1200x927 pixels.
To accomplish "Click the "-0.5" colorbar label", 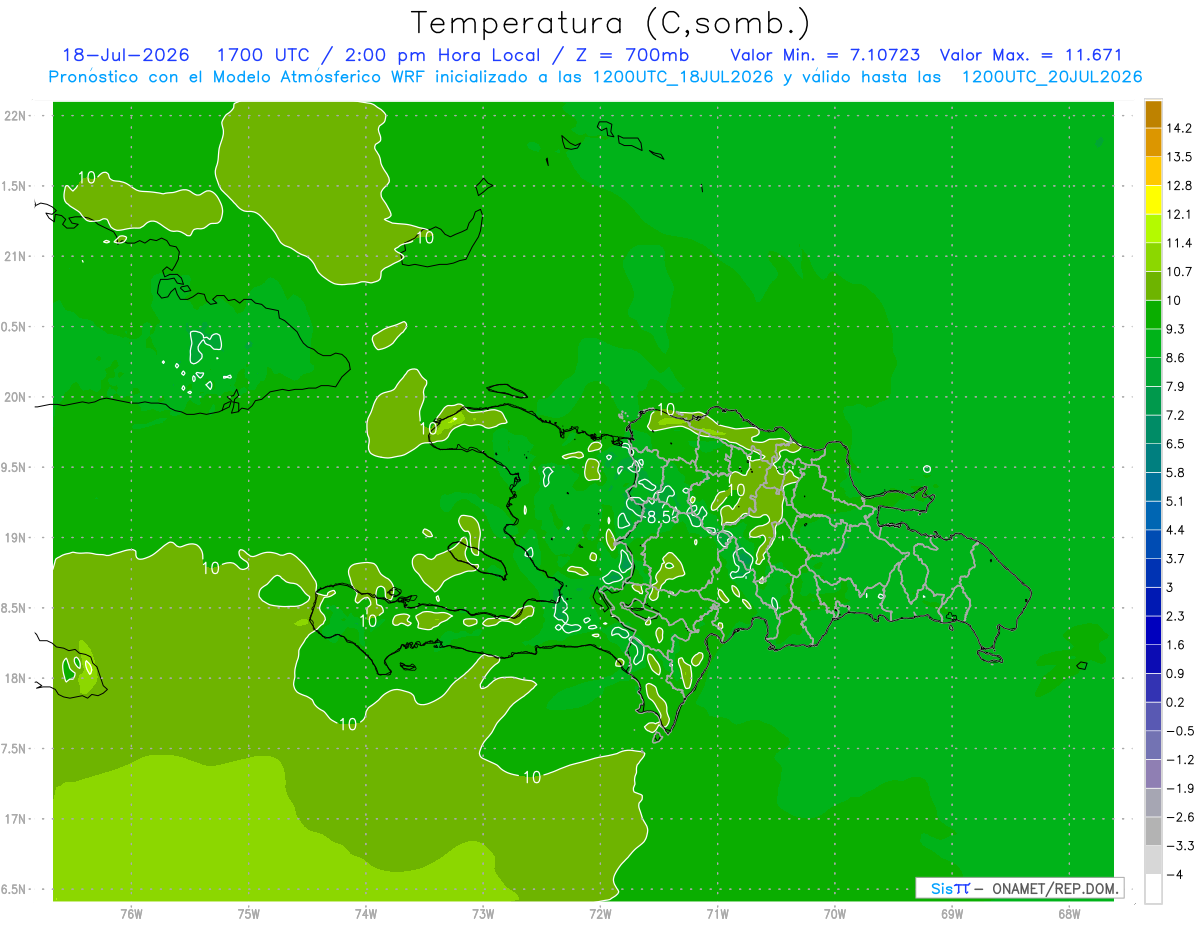I will [1179, 731].
